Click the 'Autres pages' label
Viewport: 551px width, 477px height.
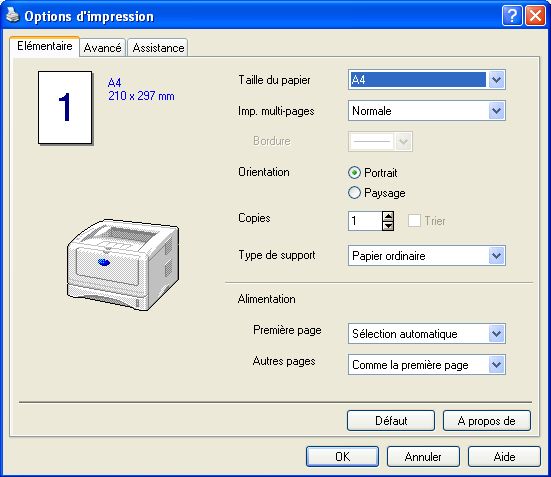(x=284, y=361)
